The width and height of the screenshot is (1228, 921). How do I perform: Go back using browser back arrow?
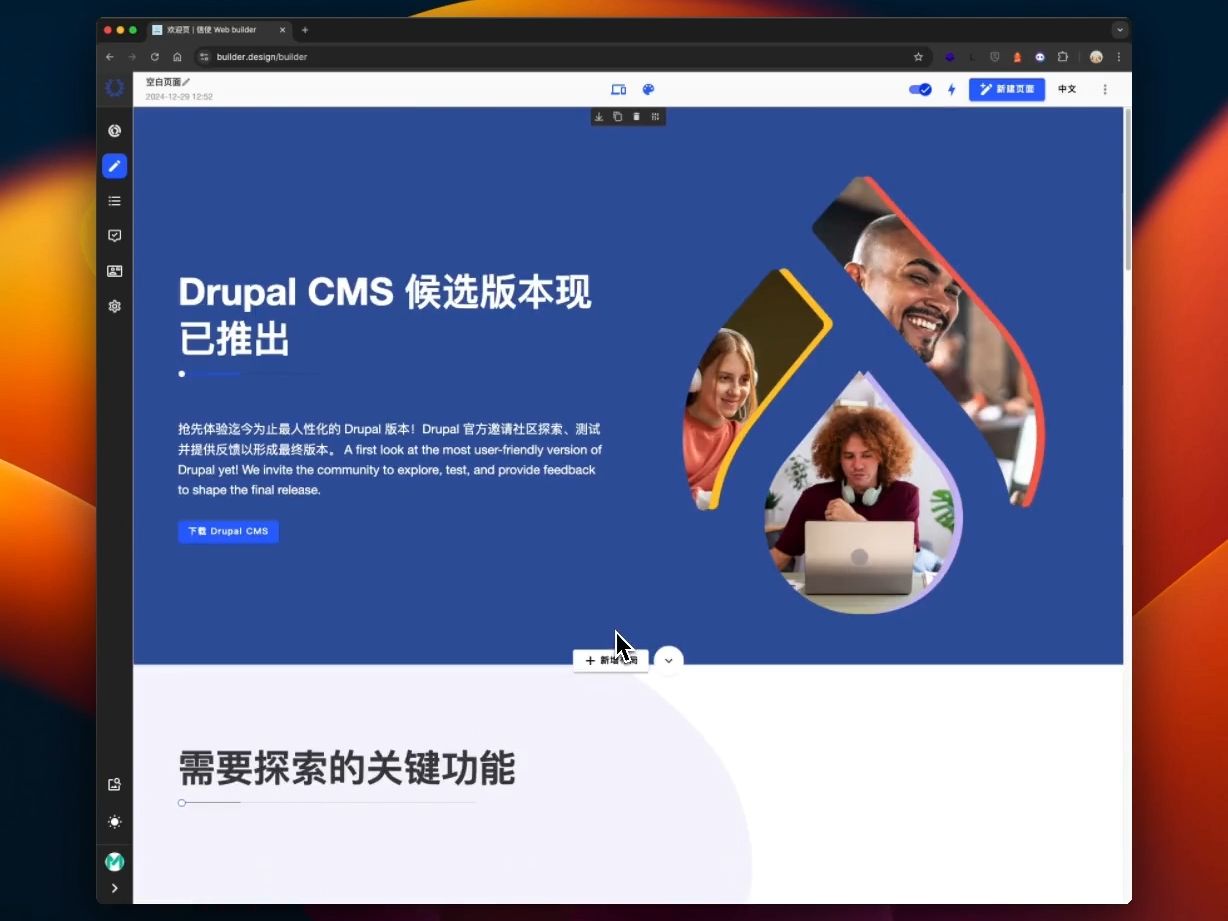tap(110, 57)
